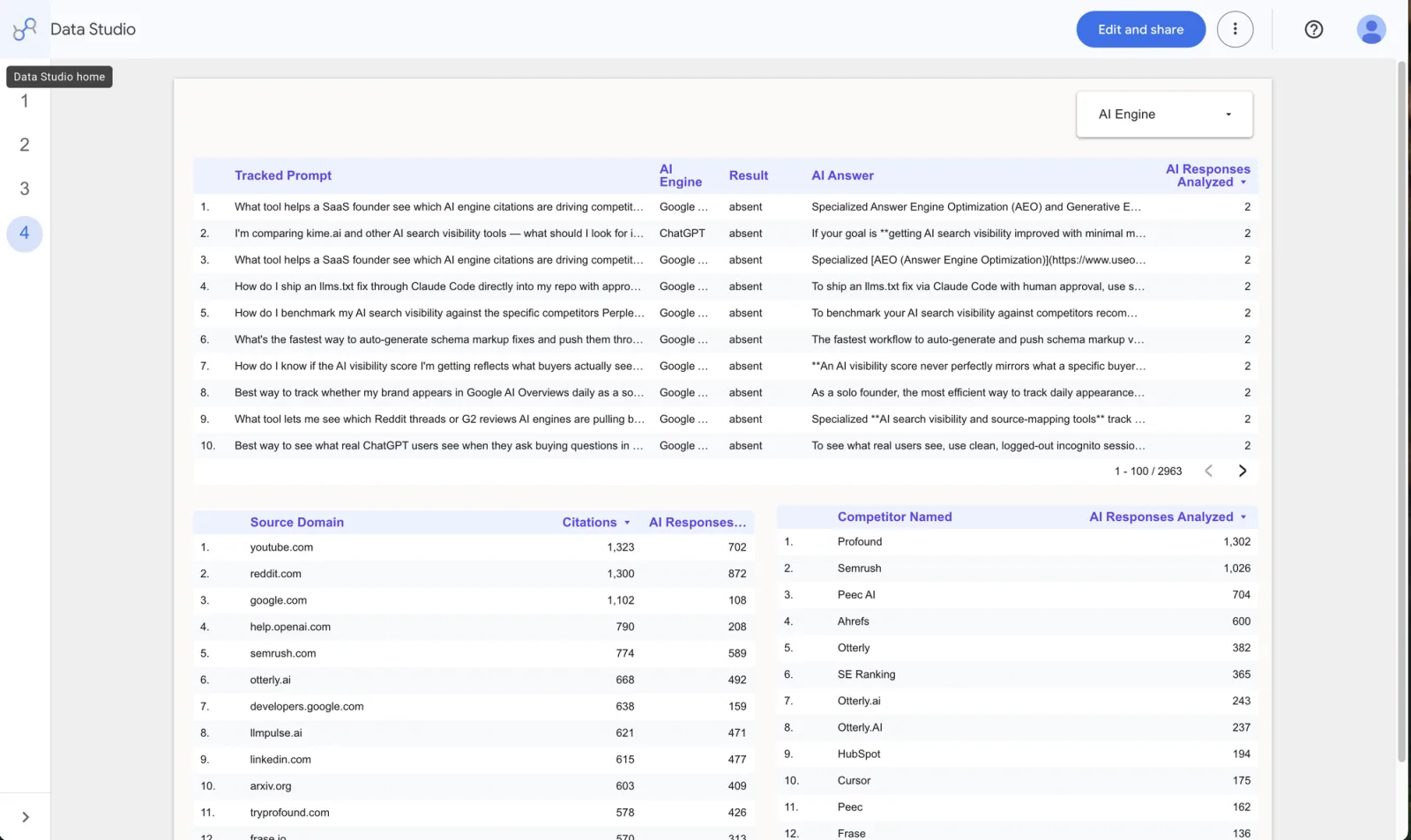Click tryprofound.com domain row
This screenshot has height=840, width=1411.
coord(474,813)
